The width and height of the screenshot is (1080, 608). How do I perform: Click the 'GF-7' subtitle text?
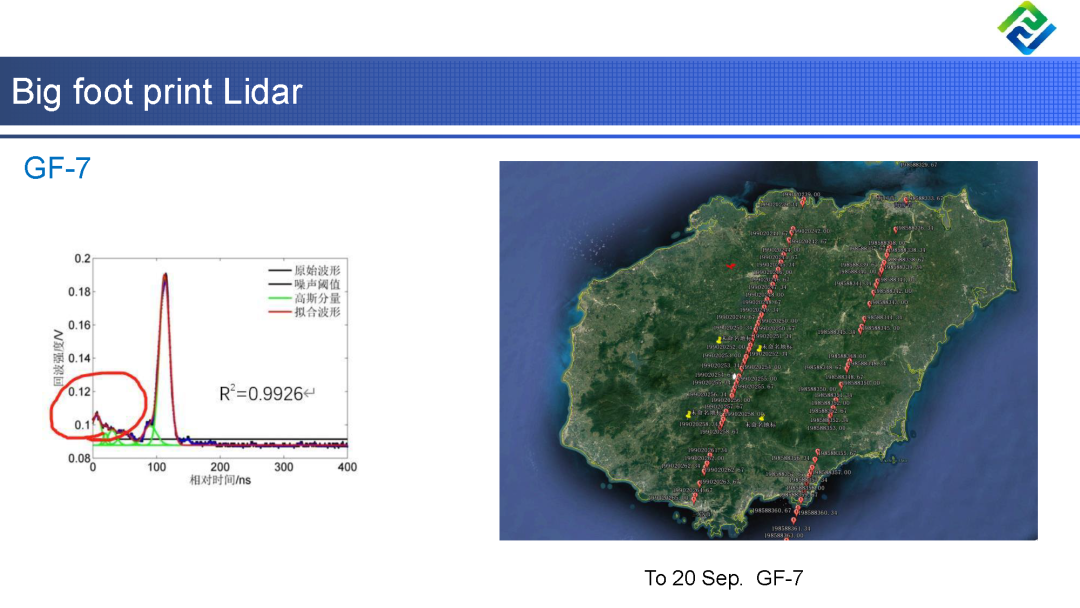pos(57,168)
